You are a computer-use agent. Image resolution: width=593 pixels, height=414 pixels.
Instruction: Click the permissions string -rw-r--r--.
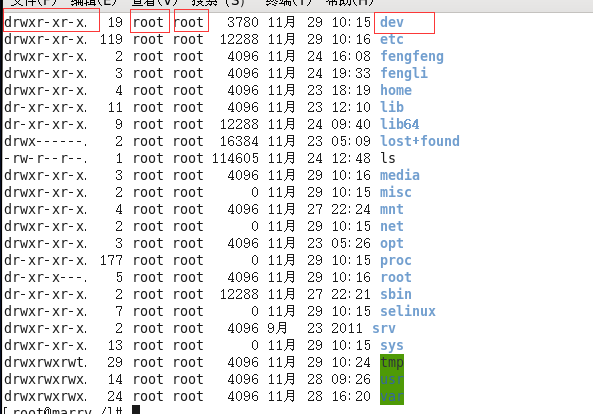pyautogui.click(x=46, y=158)
